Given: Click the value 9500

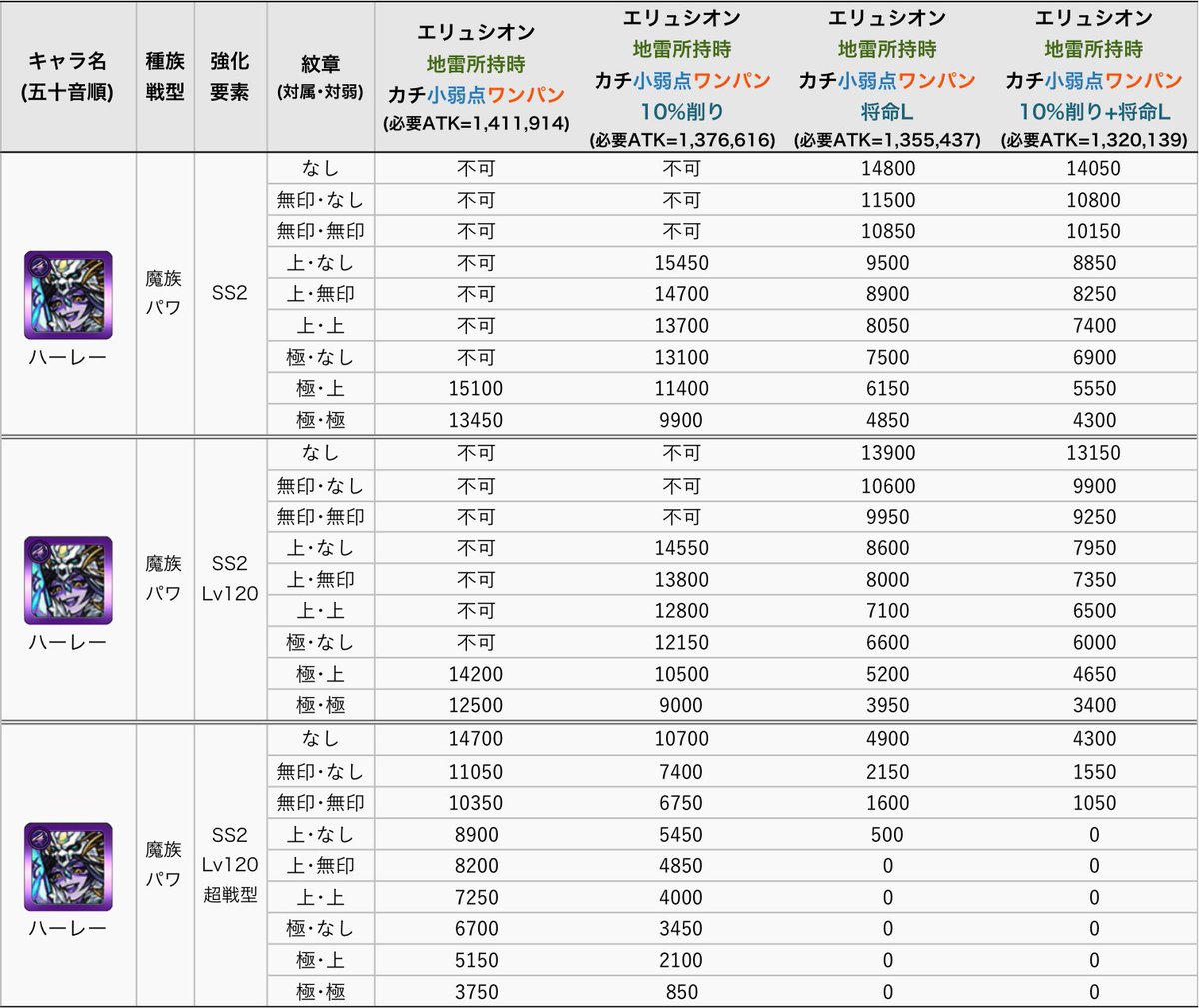Looking at the screenshot, I should 888,263.
